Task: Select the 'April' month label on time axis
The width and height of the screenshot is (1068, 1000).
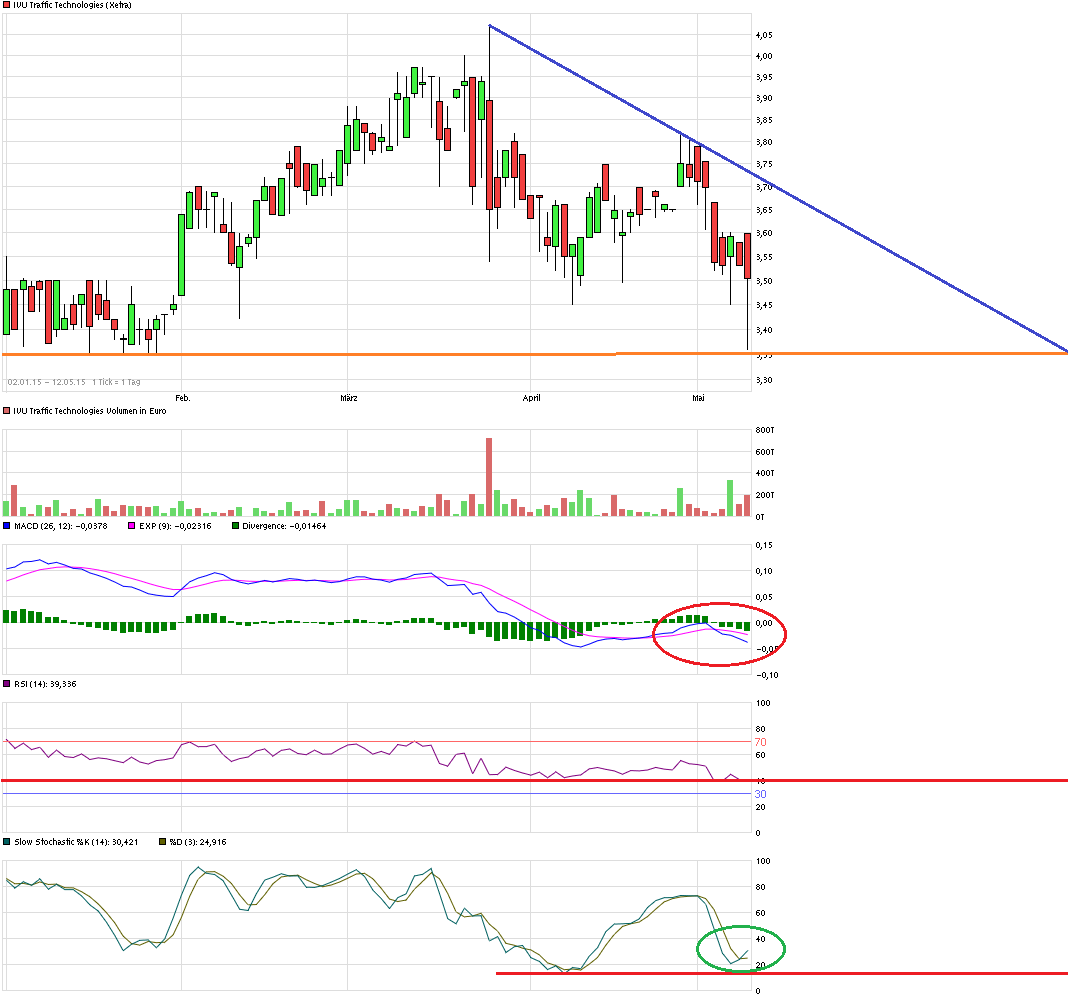Action: click(x=531, y=398)
